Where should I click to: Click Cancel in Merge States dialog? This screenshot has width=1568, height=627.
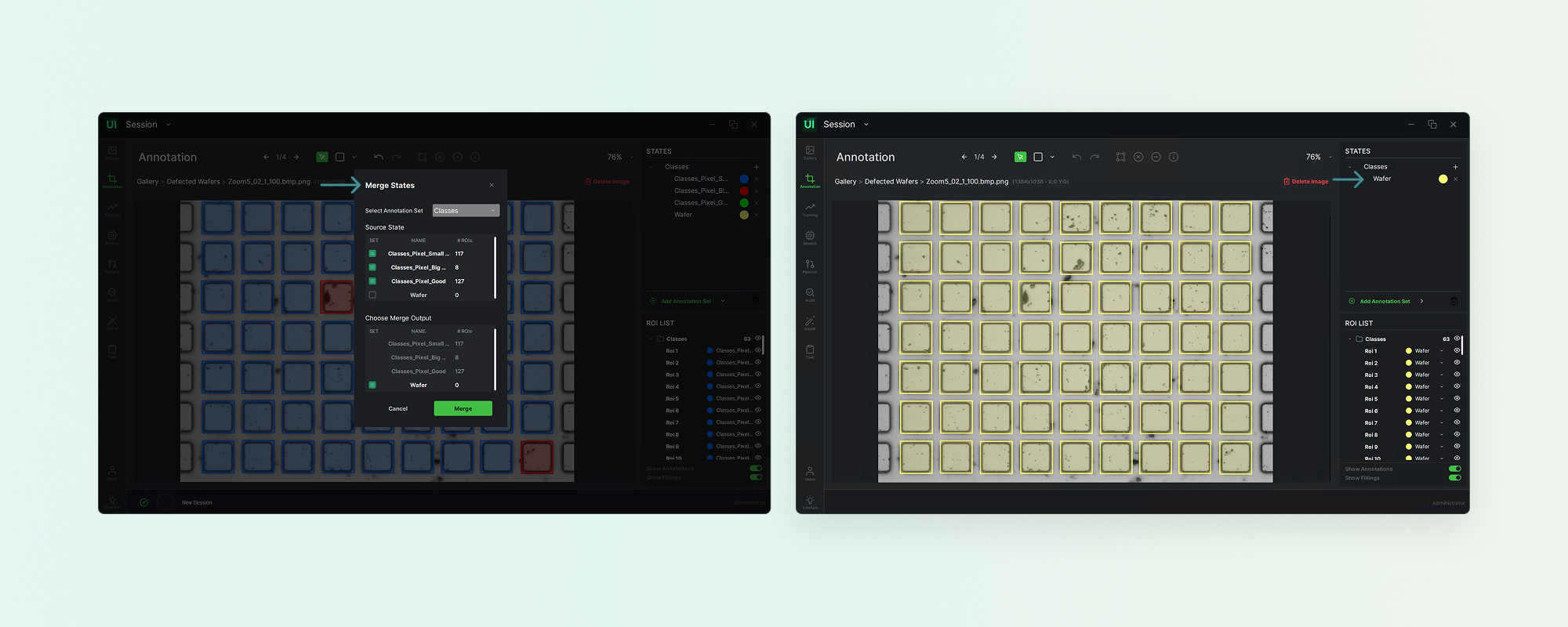397,408
